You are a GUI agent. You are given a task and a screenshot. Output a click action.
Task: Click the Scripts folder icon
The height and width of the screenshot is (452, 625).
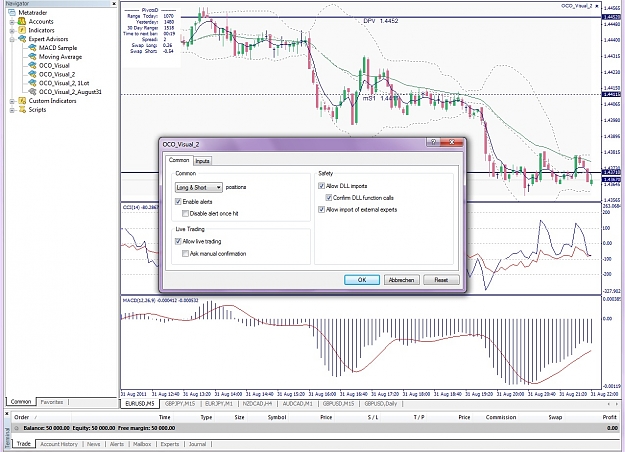pos(22,110)
